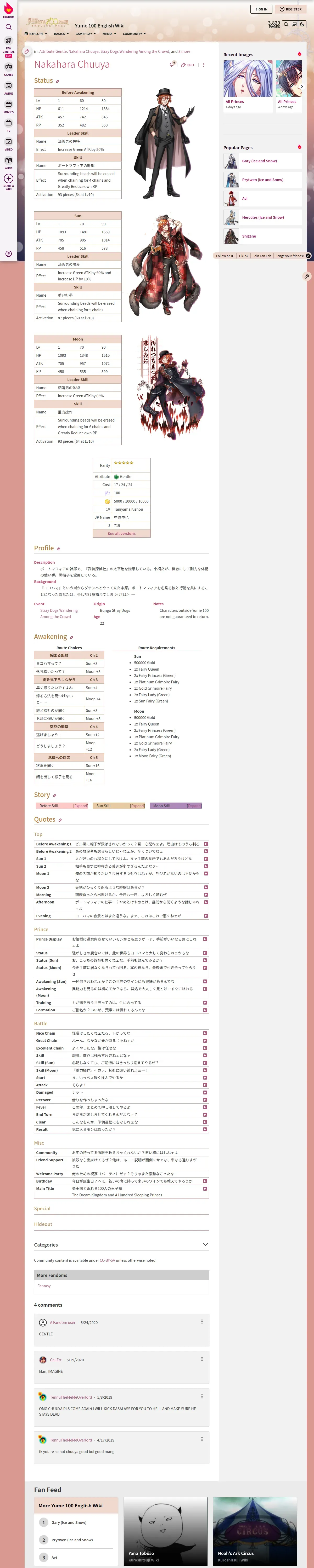Viewport: 314px width, 1568px height.
Task: Open the Basics dropdown menu
Action: click(x=61, y=34)
